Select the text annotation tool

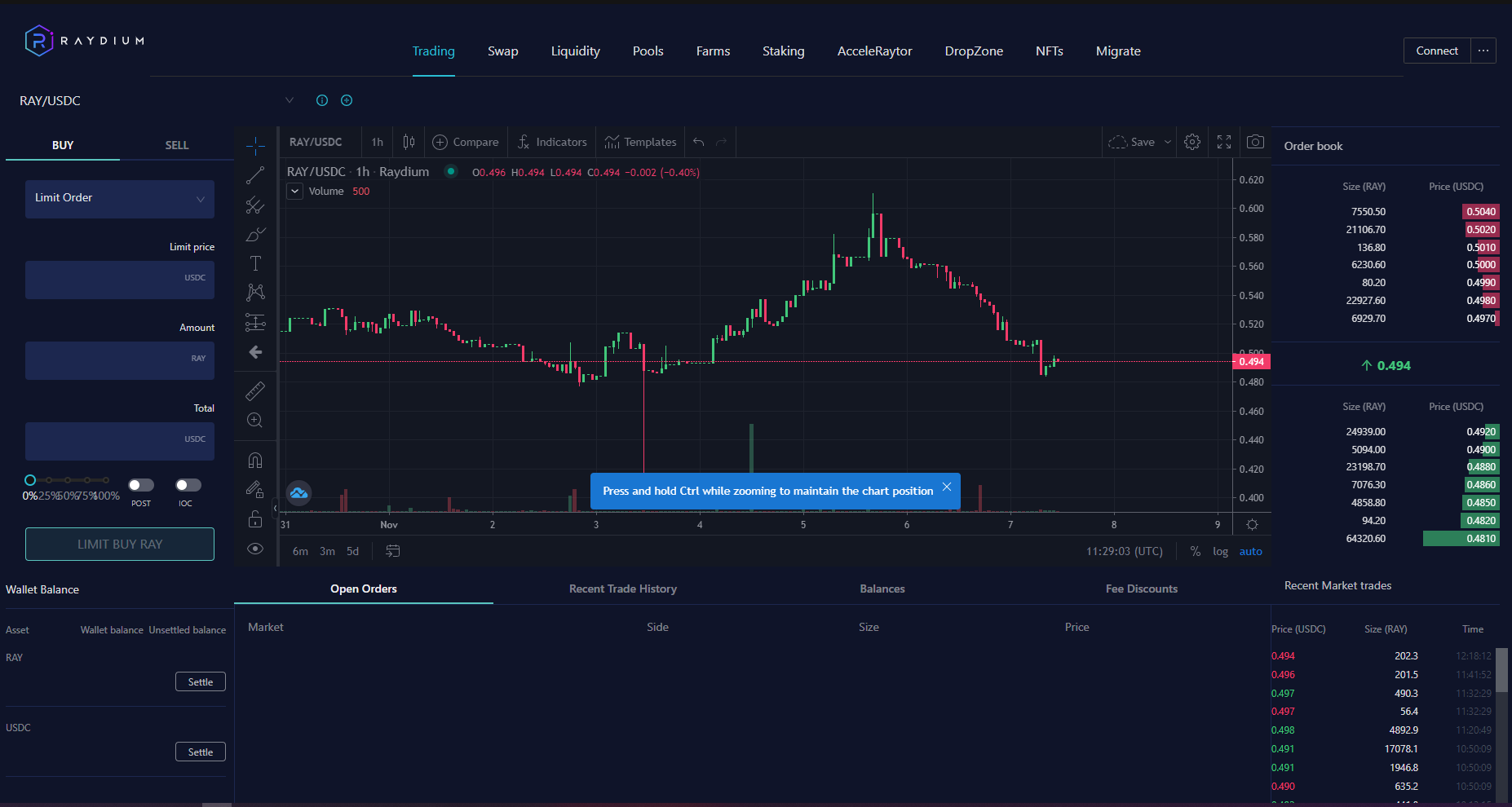pos(255,263)
